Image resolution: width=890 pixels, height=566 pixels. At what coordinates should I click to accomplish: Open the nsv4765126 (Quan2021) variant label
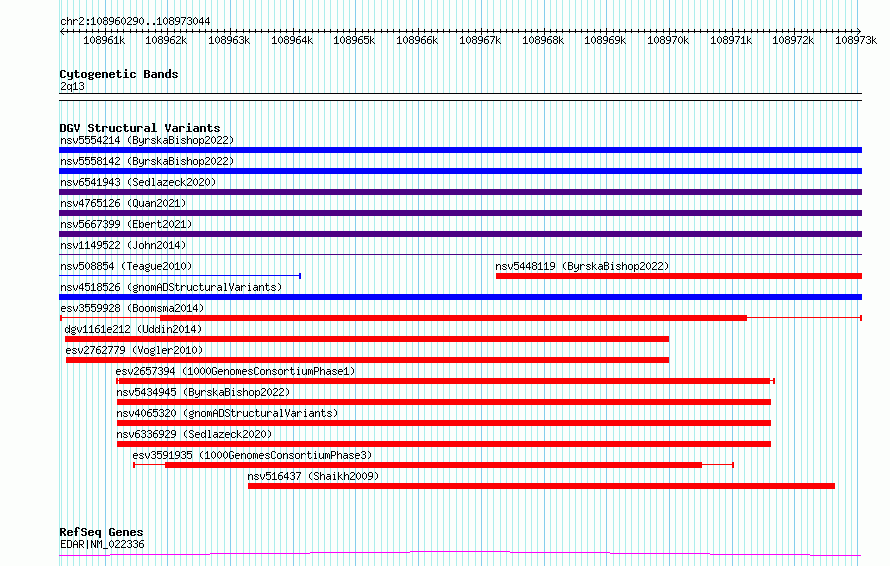(x=123, y=203)
